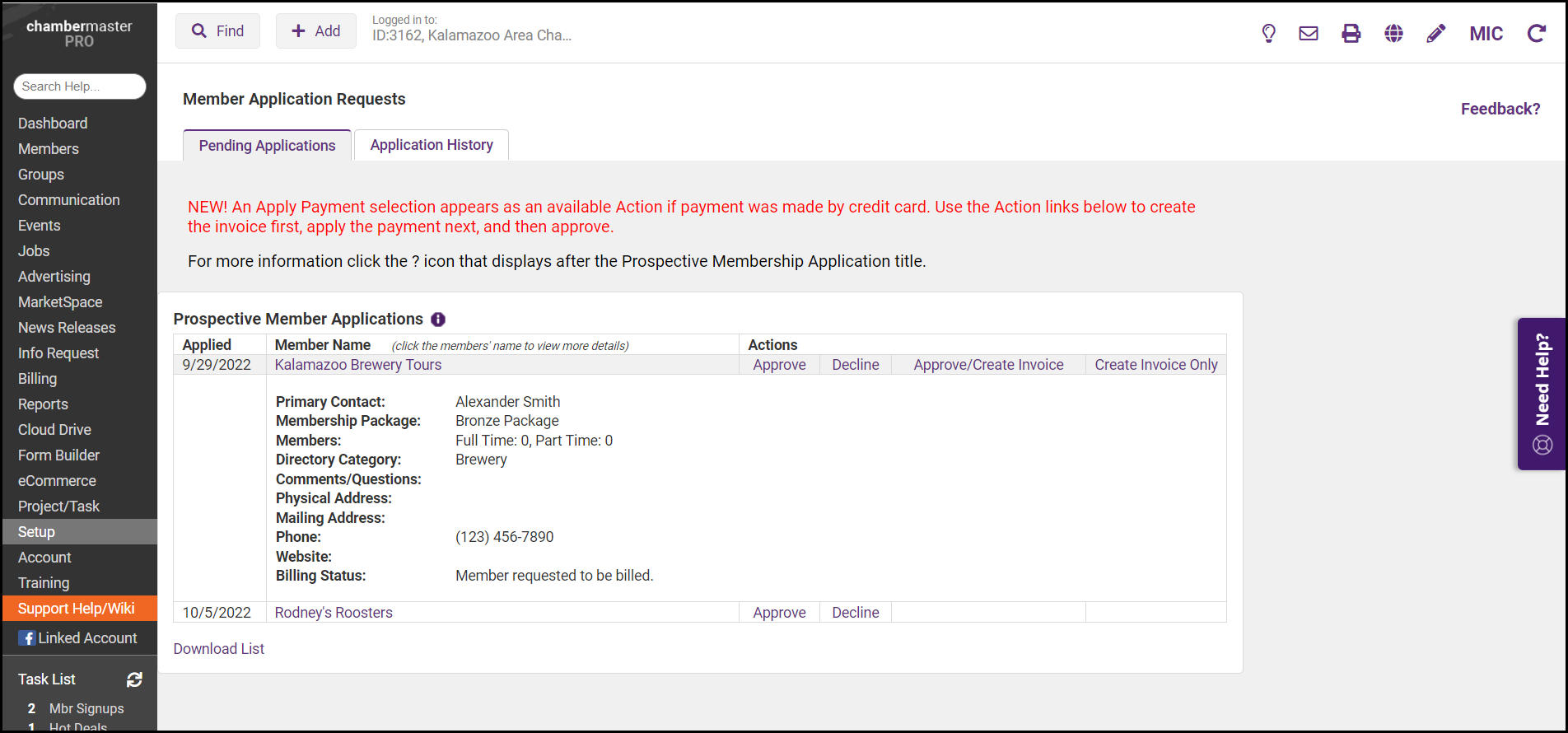Open News Releases
Screen dimensions: 1568x733
pos(67,328)
